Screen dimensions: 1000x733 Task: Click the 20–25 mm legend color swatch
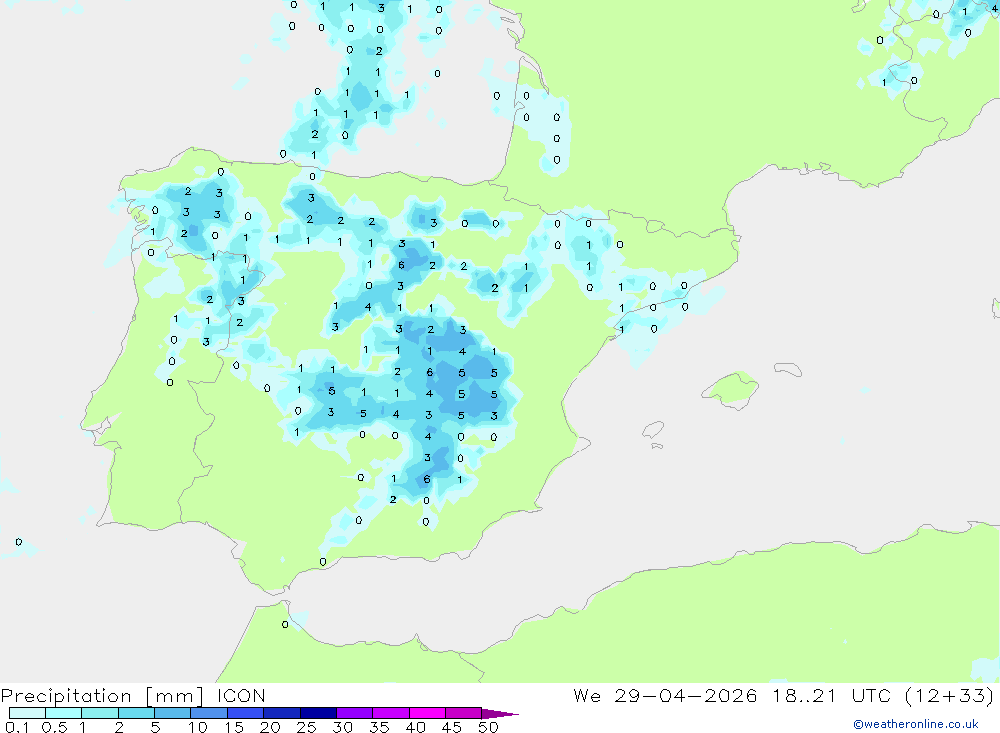coord(282,713)
